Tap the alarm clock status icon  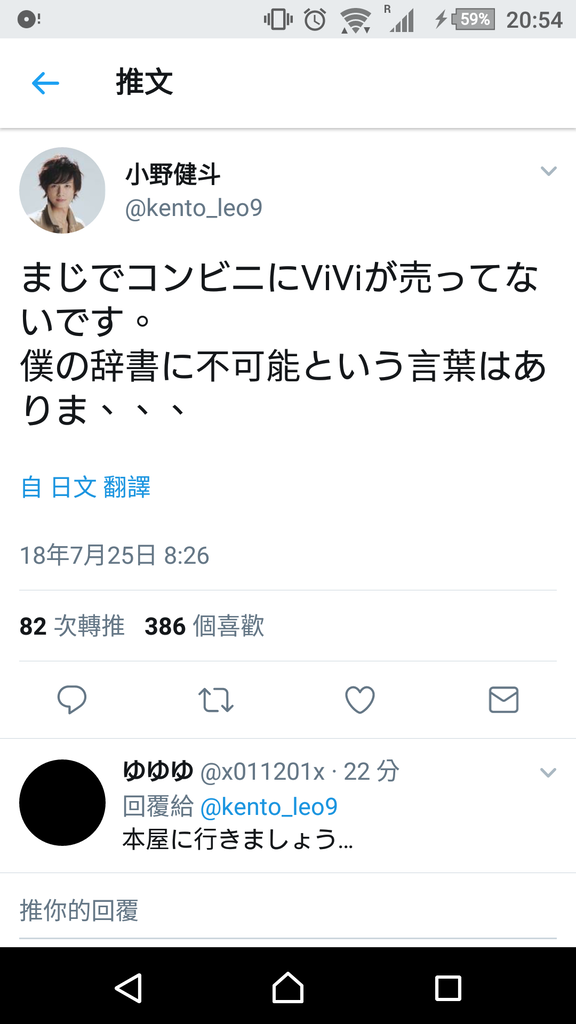click(x=315, y=20)
